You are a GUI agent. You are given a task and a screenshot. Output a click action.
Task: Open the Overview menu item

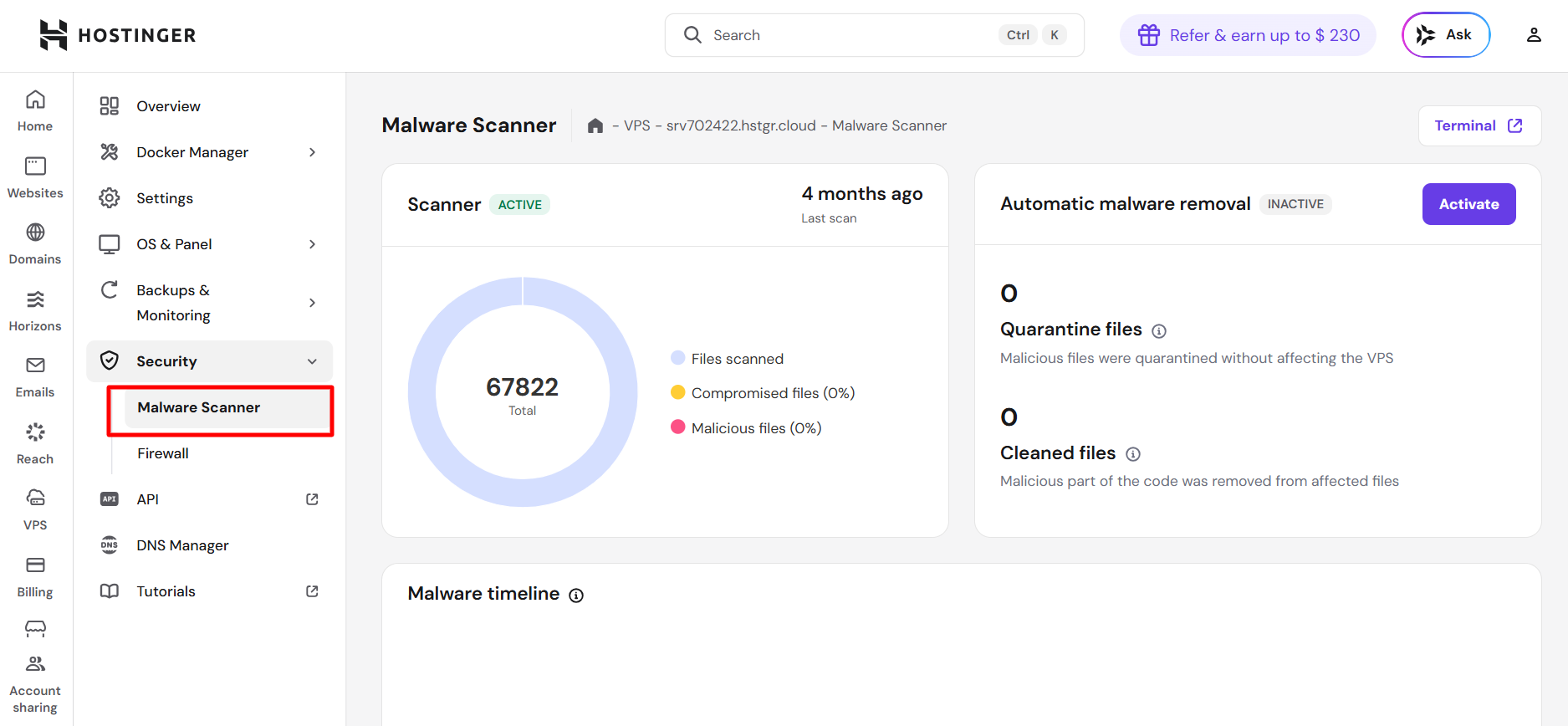coord(210,106)
